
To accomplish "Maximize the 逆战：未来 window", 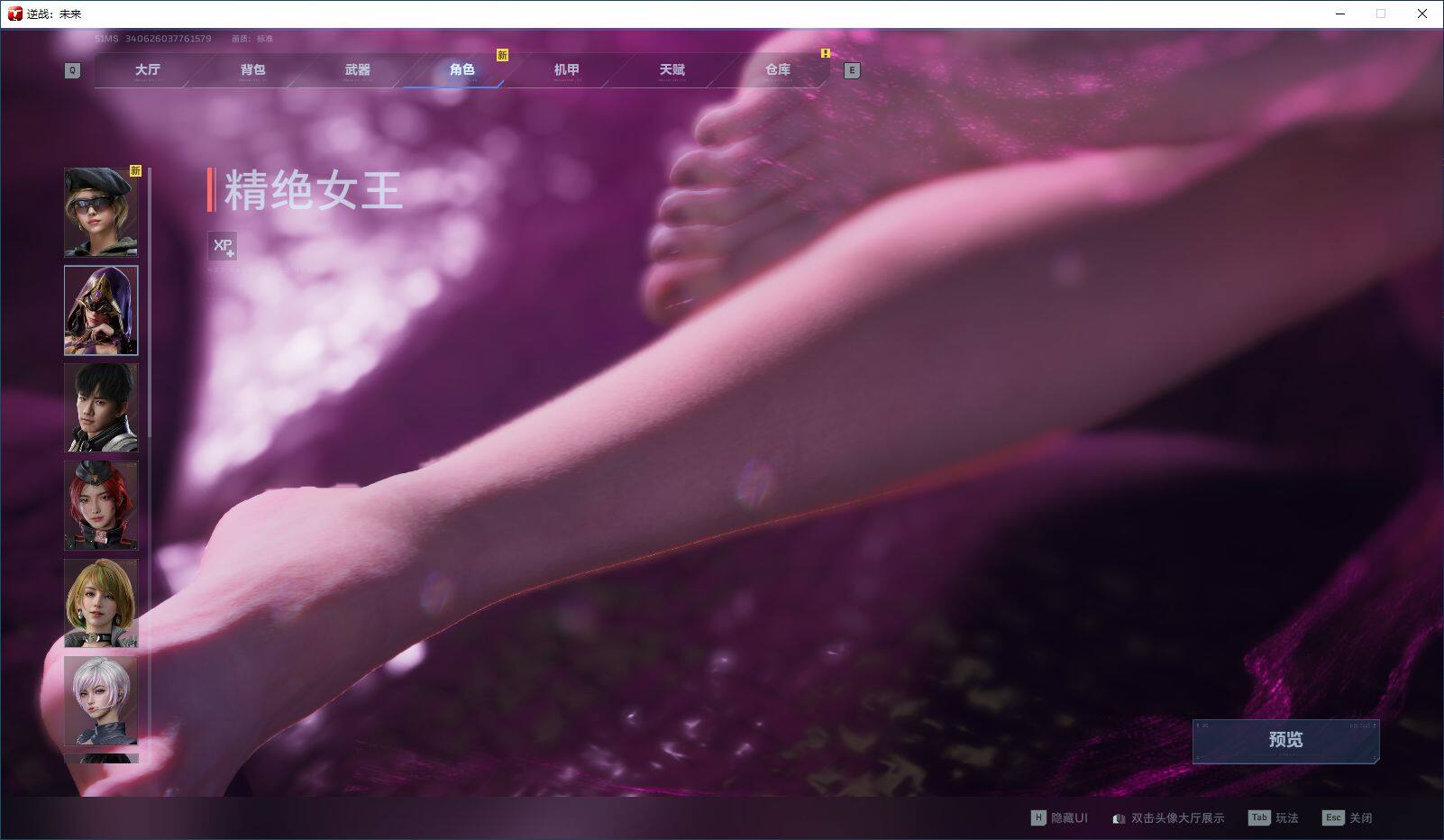I will (x=1381, y=14).
